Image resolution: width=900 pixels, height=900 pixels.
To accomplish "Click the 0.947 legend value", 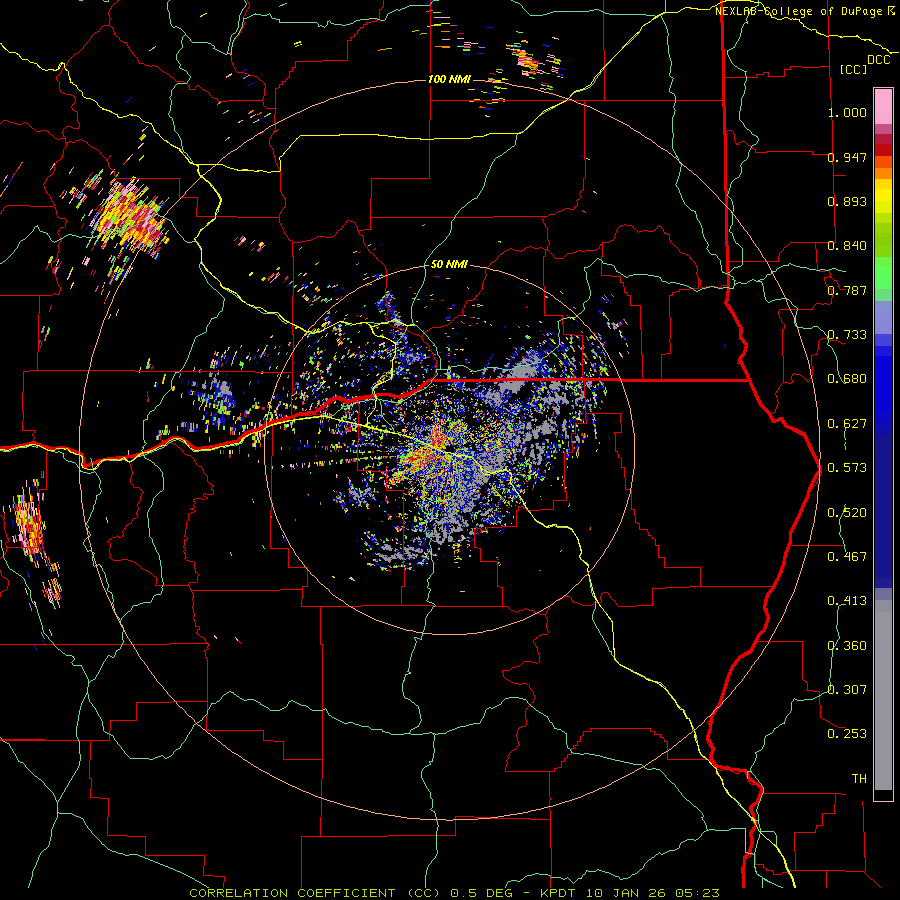I will coord(847,157).
